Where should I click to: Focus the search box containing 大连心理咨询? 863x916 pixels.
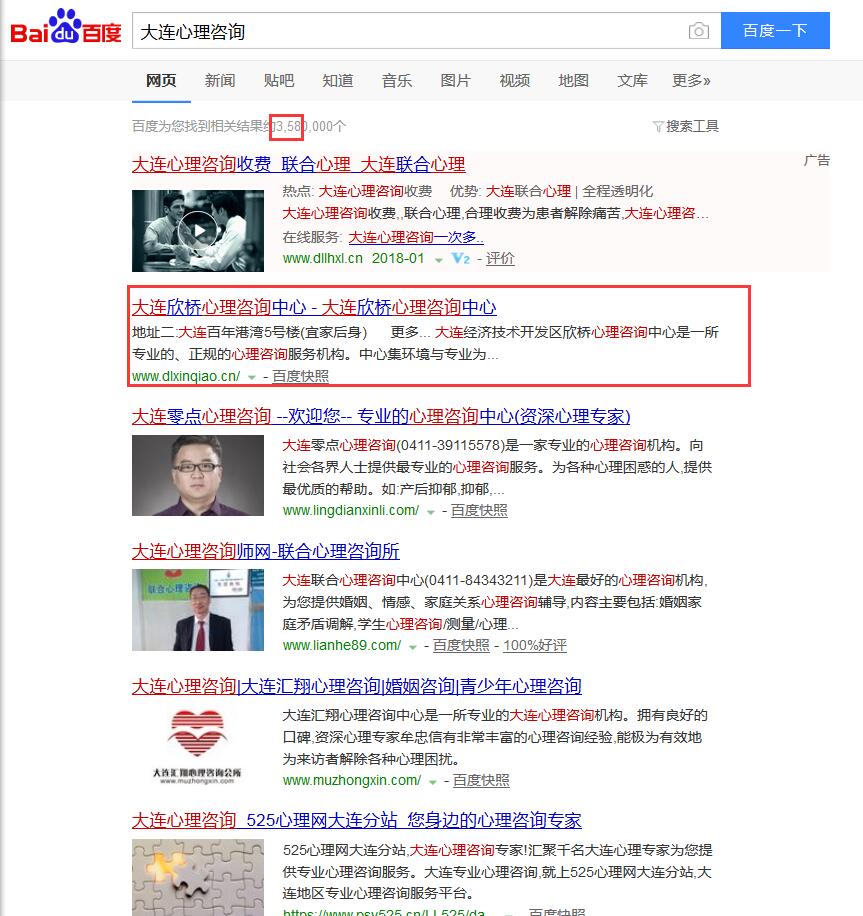[x=409, y=31]
